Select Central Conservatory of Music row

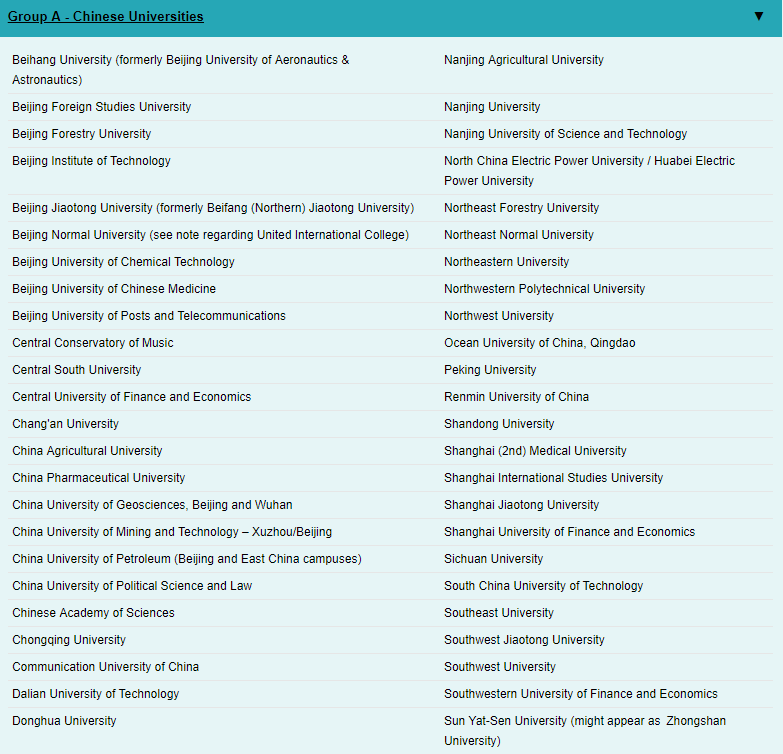(92, 343)
